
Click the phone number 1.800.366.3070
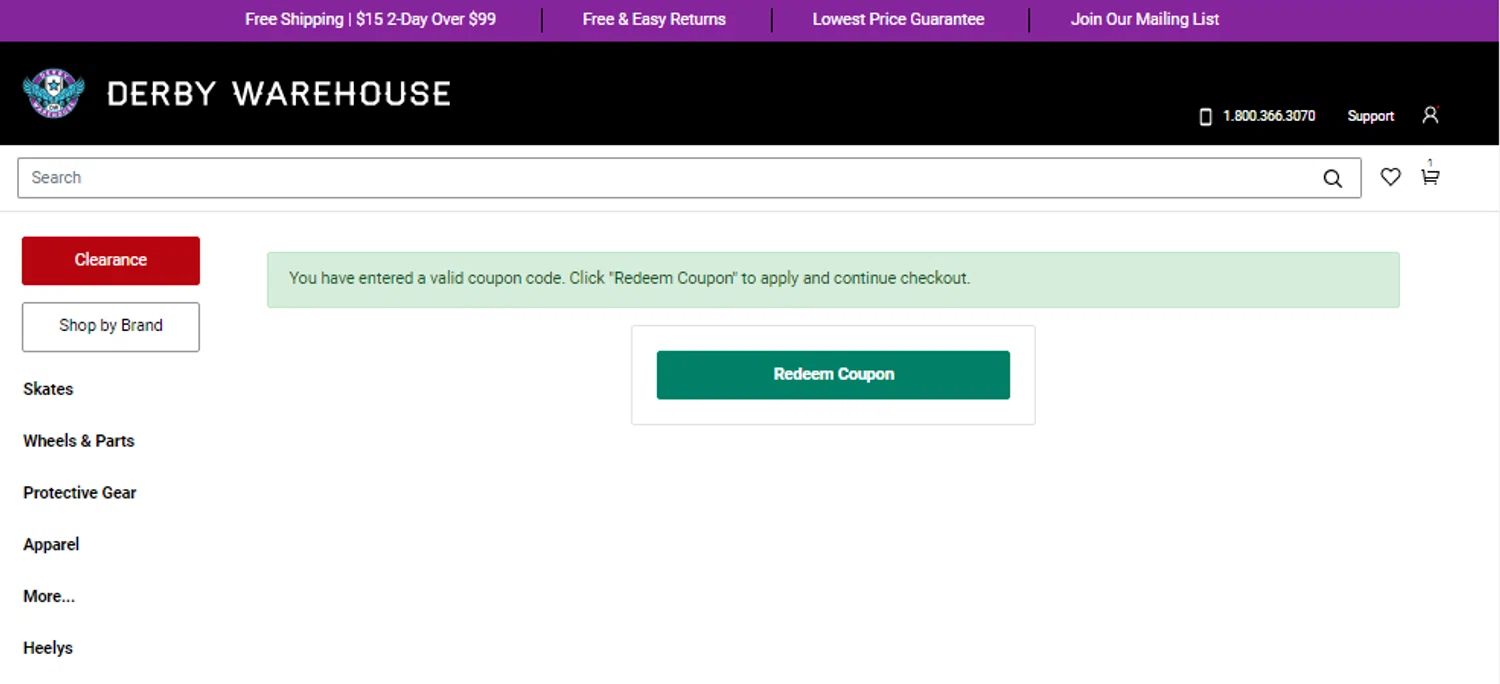[x=1269, y=116]
